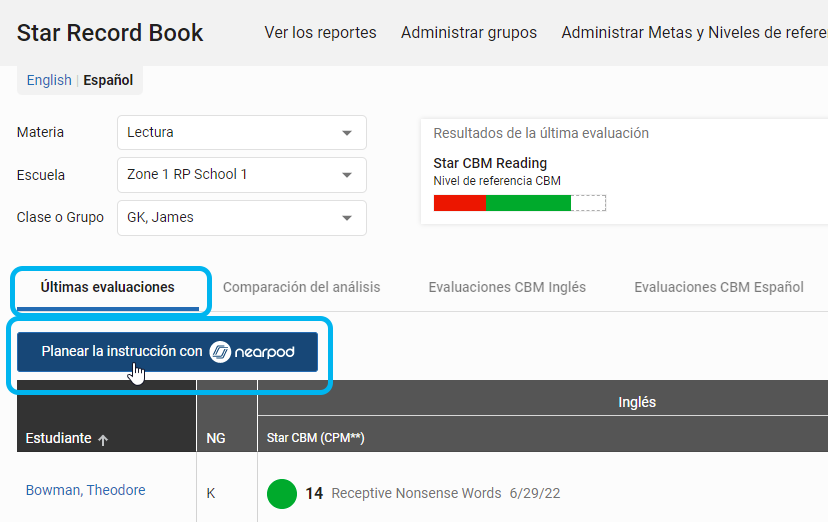Screen dimensions: 828x522
Task: Open the Materia dropdown showing Lectura
Action: click(x=242, y=132)
